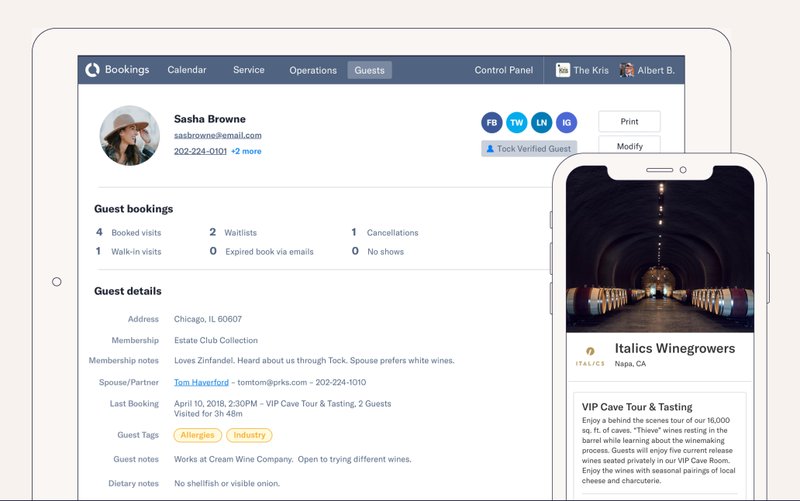
Task: Click the Works at Cream Wine Company note
Action: [292, 459]
